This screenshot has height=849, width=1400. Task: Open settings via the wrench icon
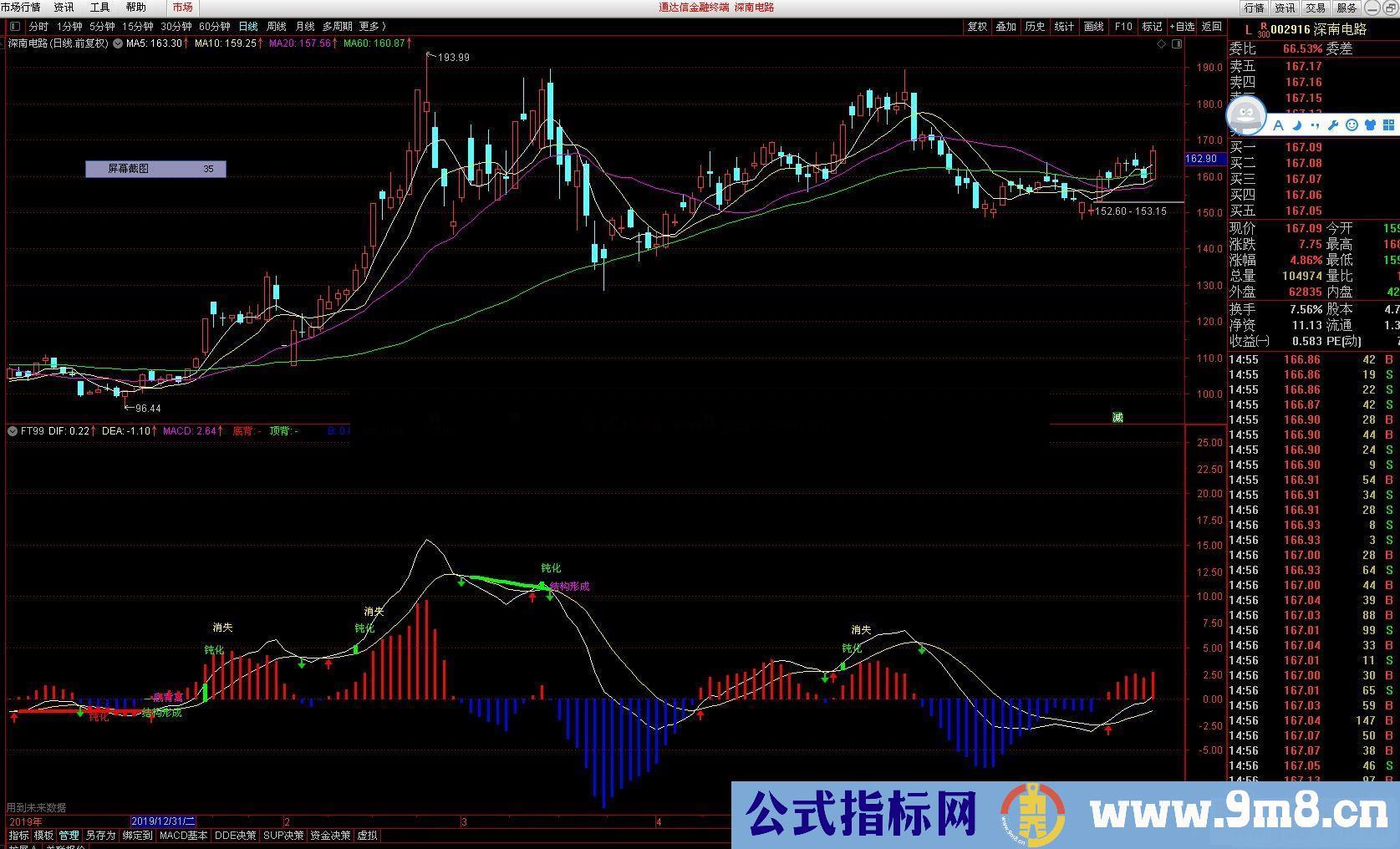click(1333, 125)
